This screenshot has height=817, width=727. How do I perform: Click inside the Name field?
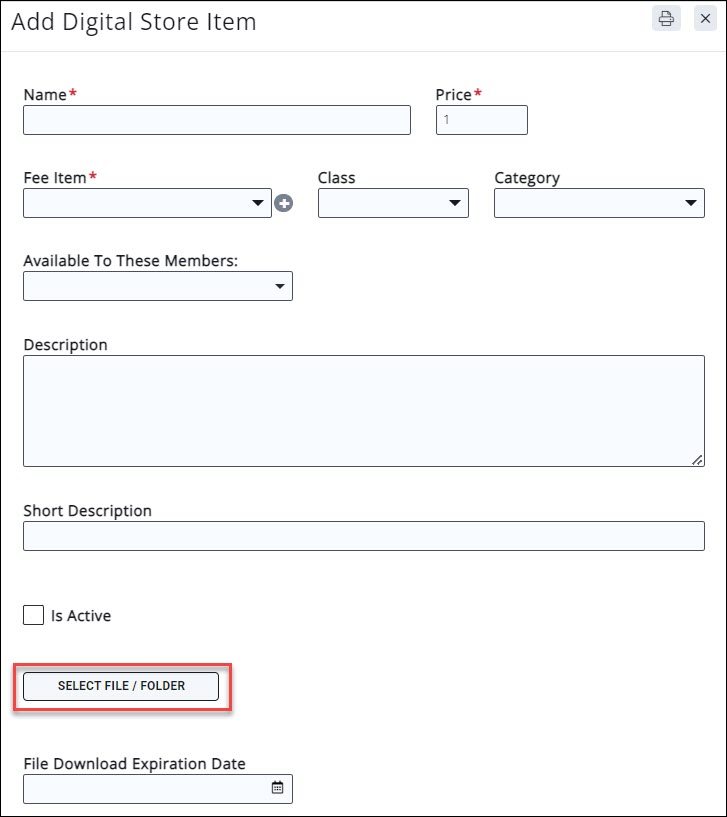(215, 119)
